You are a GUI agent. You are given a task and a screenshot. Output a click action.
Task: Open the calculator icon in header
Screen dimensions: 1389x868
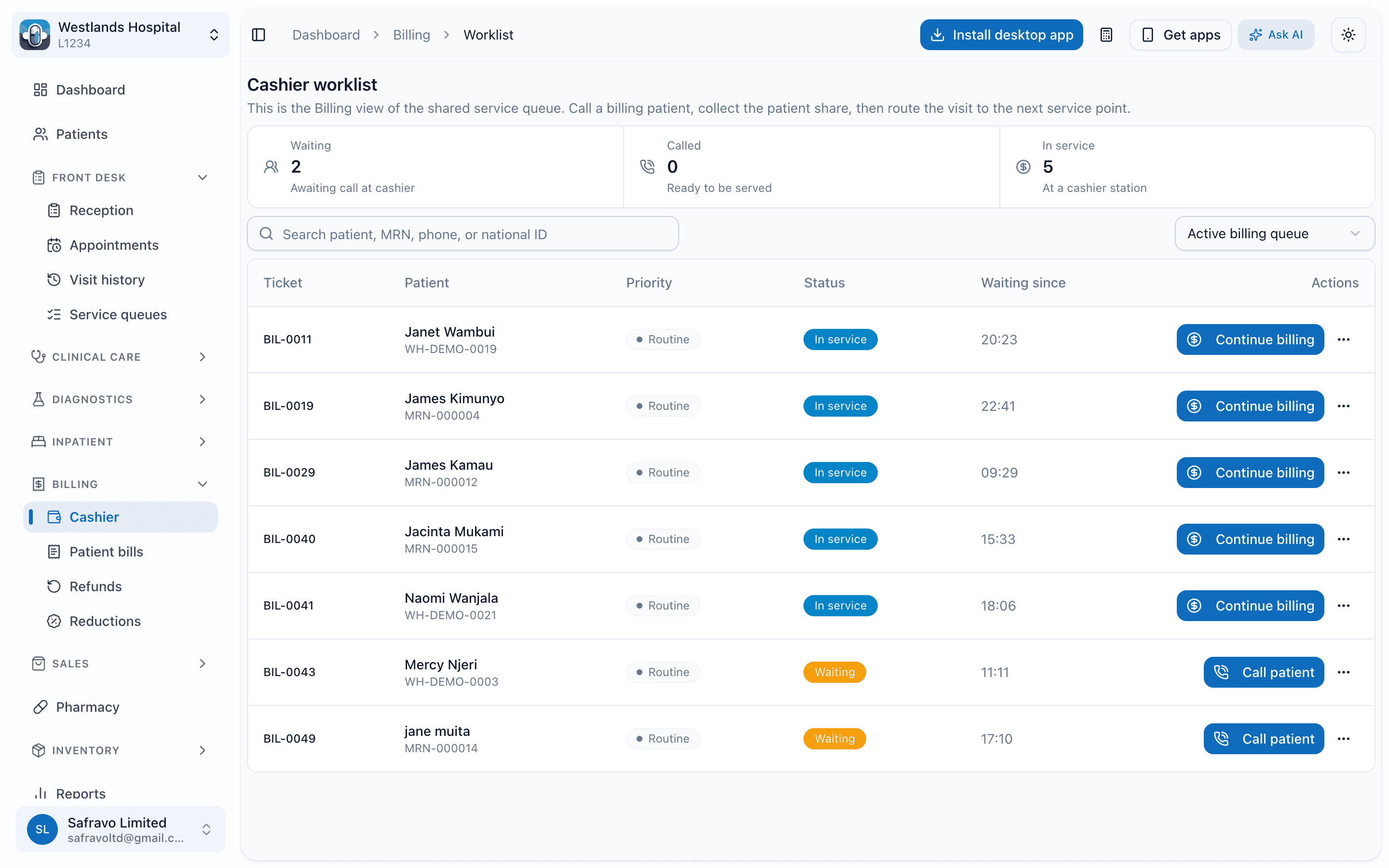point(1106,35)
